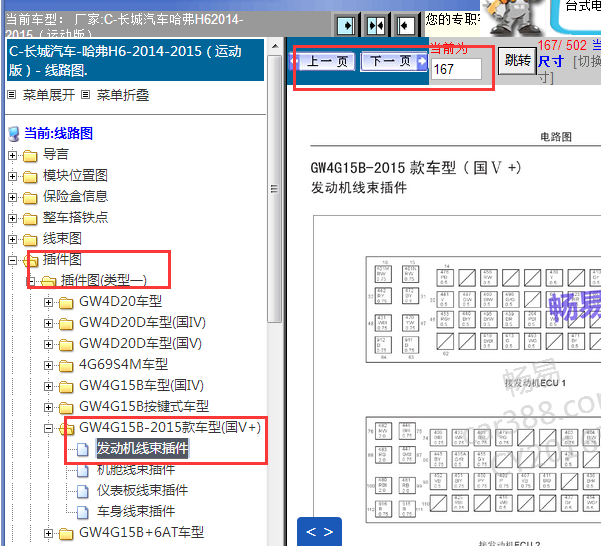Expand the GW4G15B车型(国IV) node
This screenshot has width=601, height=546.
[48, 386]
